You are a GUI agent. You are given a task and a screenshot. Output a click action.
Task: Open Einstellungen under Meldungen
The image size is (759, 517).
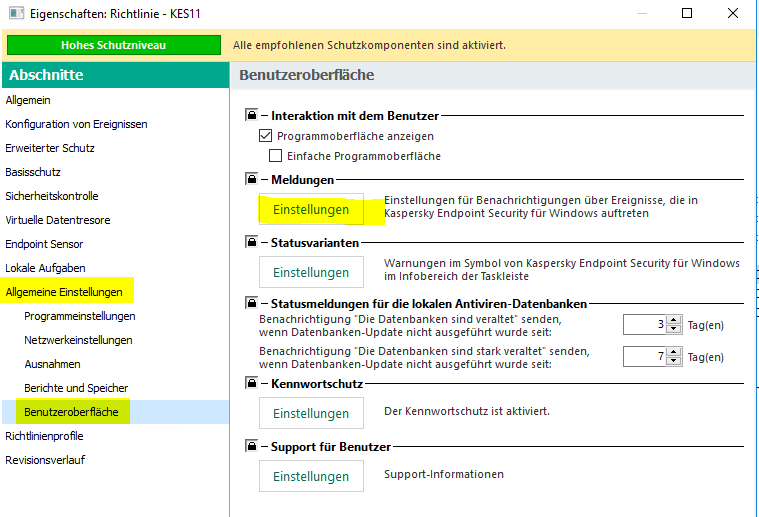click(x=311, y=209)
